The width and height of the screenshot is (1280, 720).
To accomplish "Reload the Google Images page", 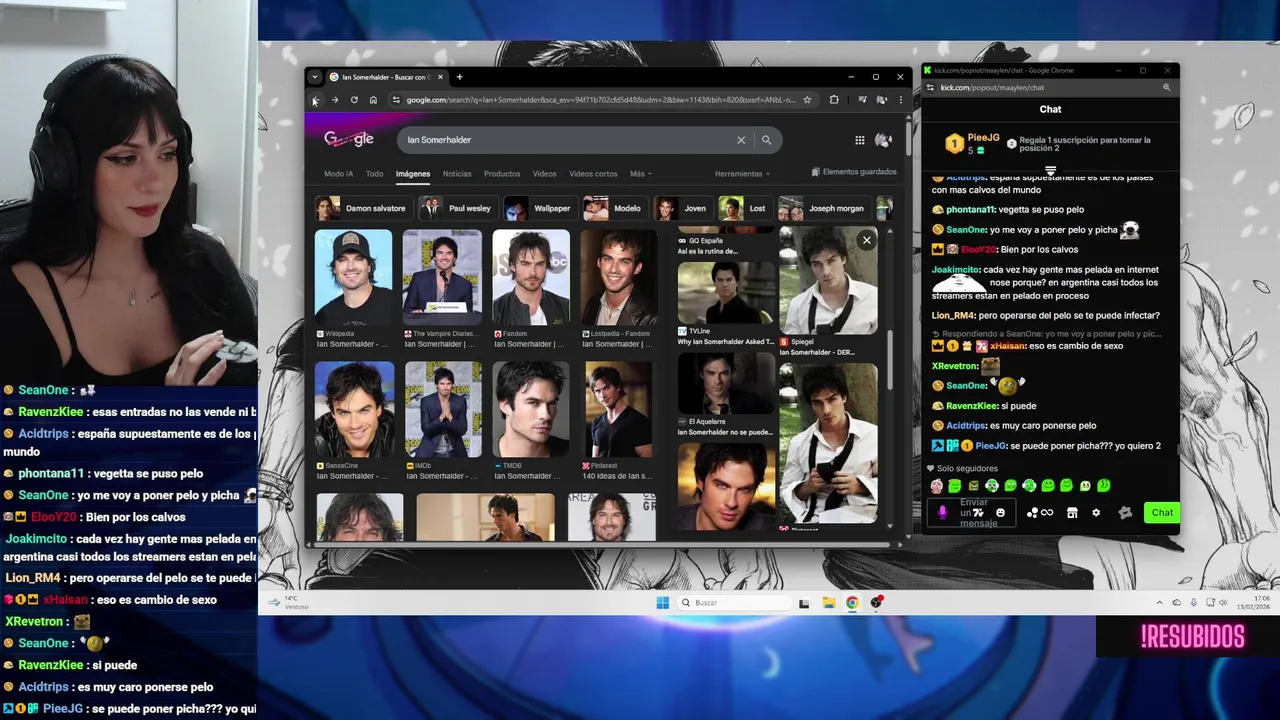I will (354, 100).
